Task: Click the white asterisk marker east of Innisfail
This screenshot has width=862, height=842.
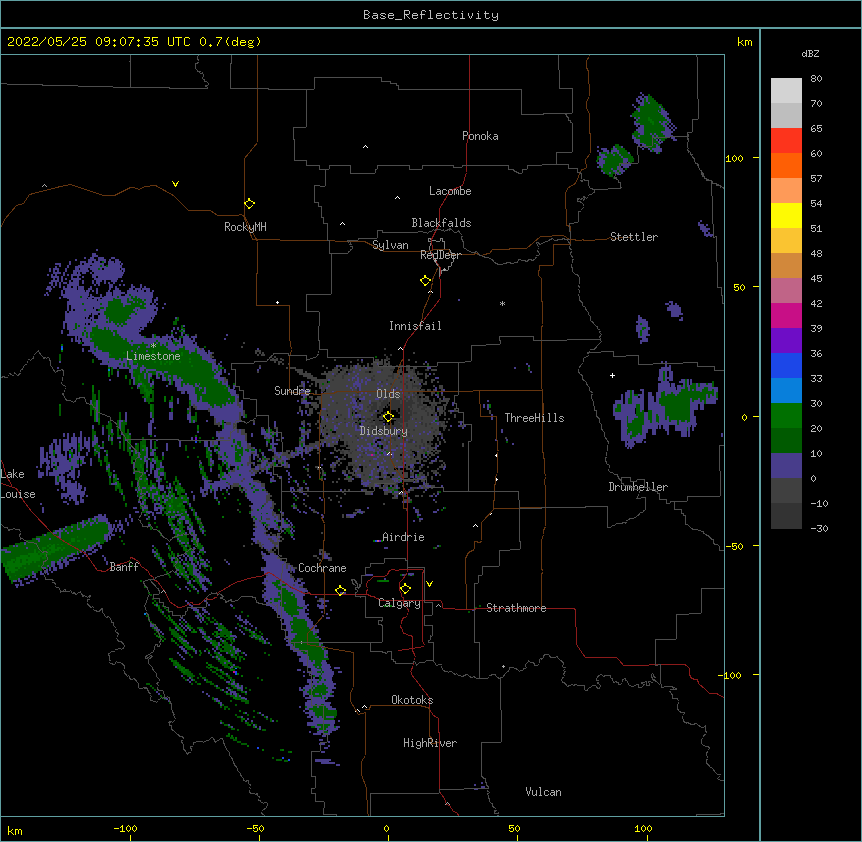Action: 502,303
